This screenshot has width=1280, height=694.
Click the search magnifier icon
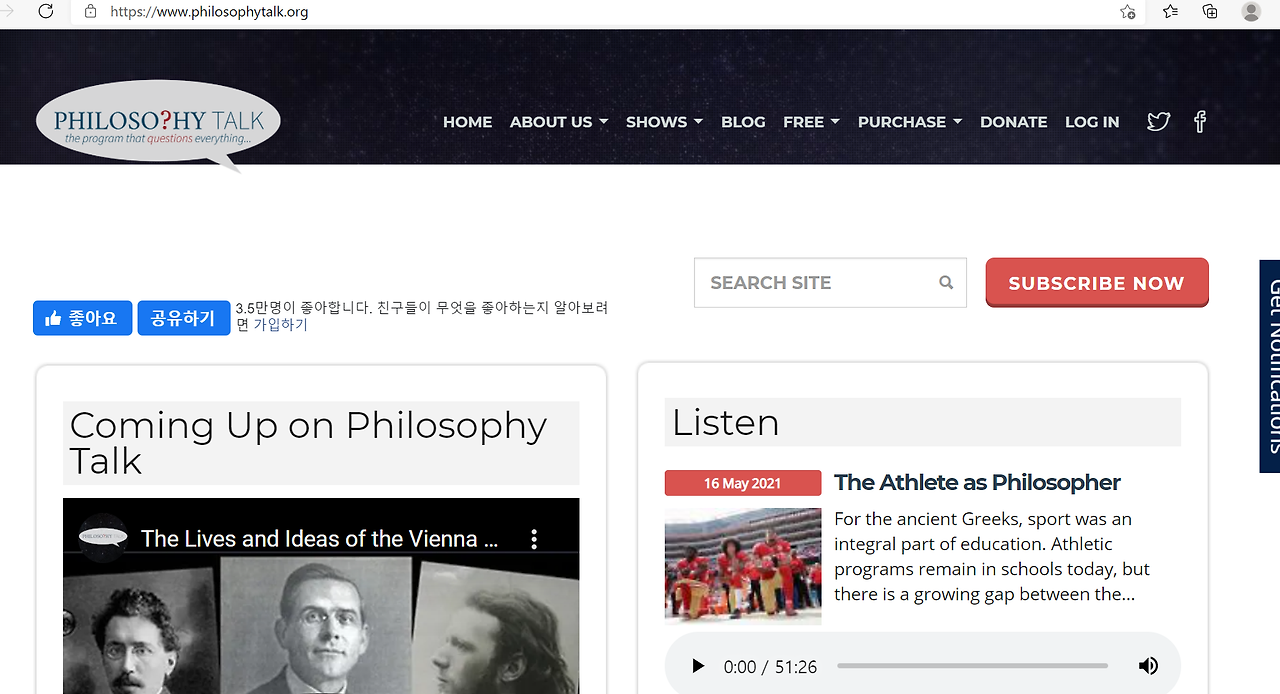(946, 283)
